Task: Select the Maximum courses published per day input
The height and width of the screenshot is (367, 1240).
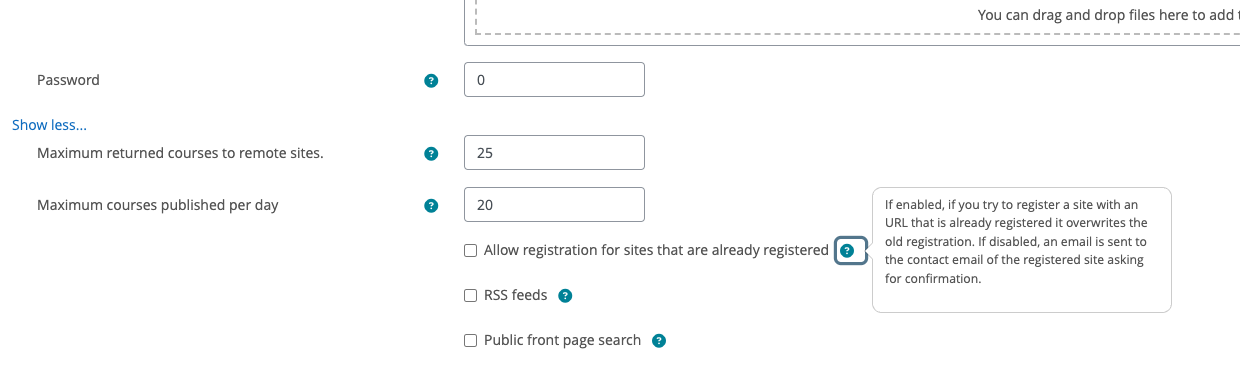Action: [x=554, y=205]
